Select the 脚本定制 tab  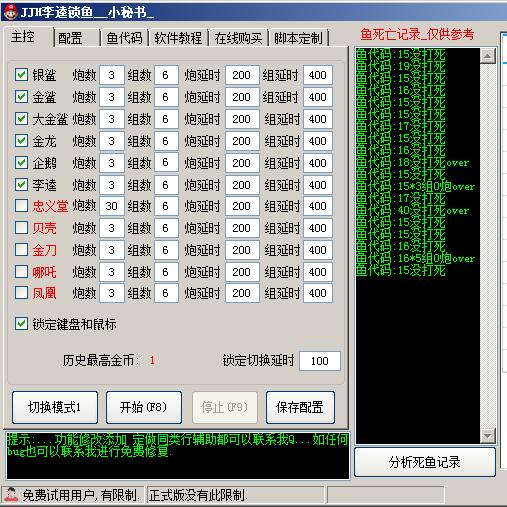pos(298,38)
